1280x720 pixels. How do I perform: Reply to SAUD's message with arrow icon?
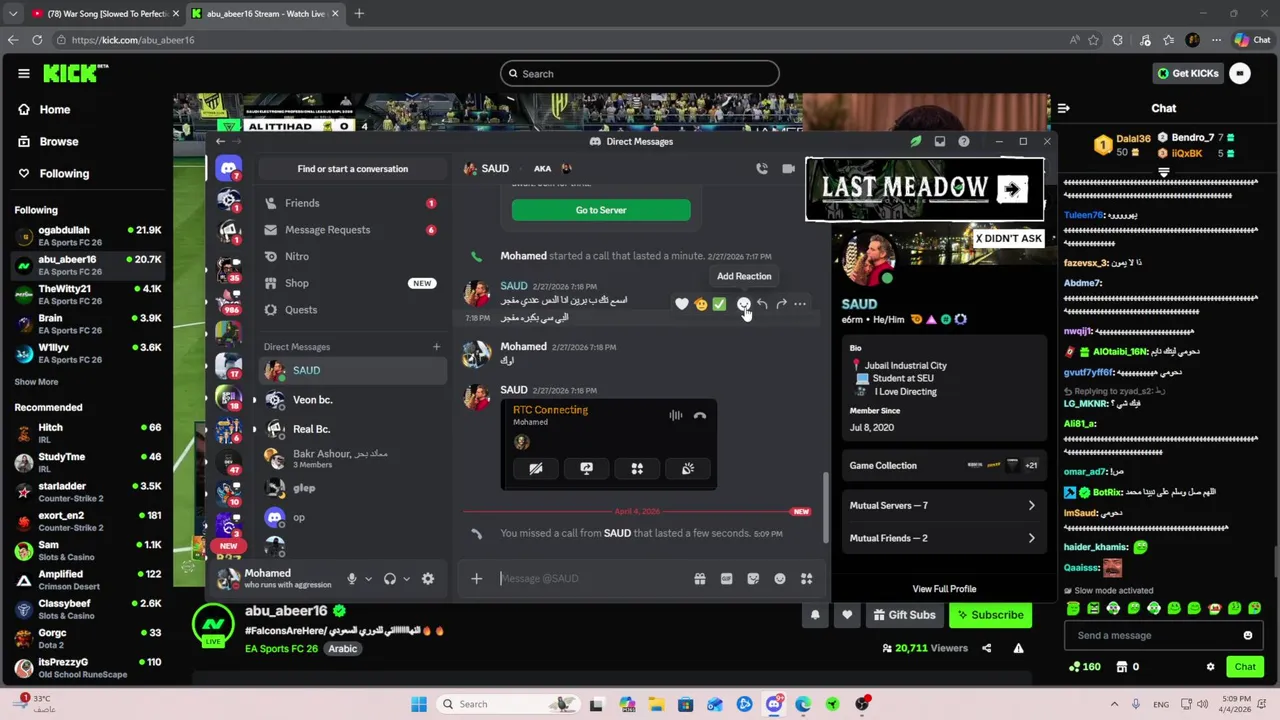coord(762,304)
